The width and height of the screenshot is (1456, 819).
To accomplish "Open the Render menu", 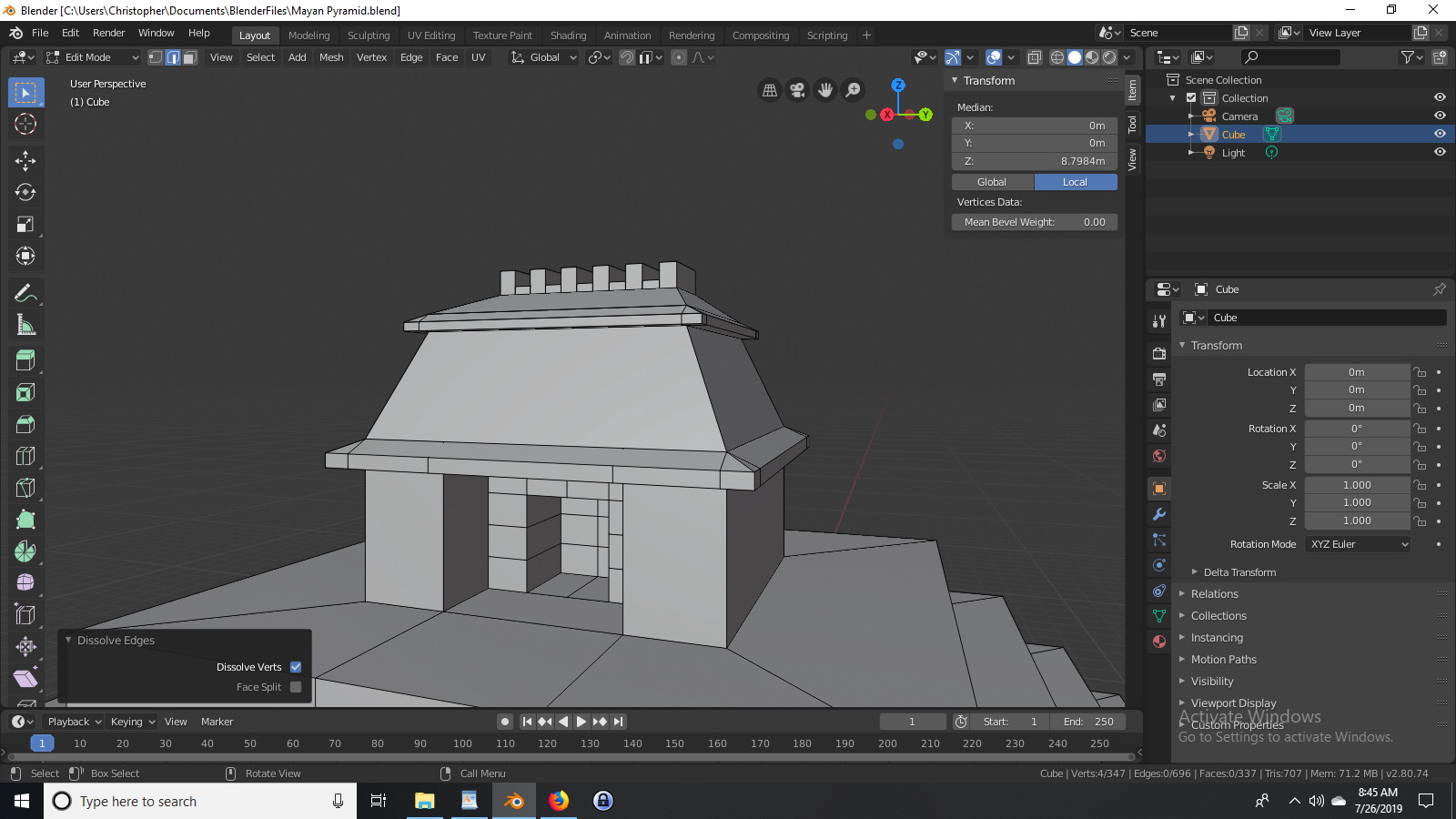I will click(109, 32).
